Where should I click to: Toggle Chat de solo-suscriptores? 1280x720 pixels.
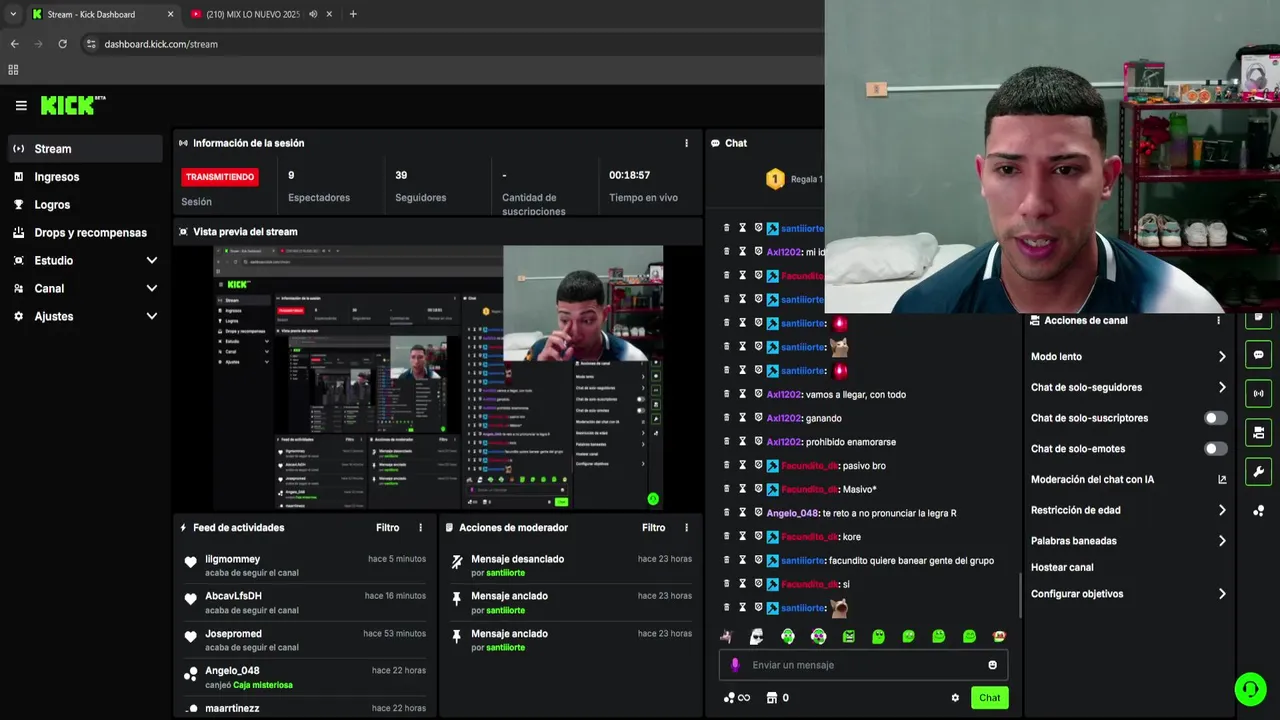click(x=1216, y=418)
